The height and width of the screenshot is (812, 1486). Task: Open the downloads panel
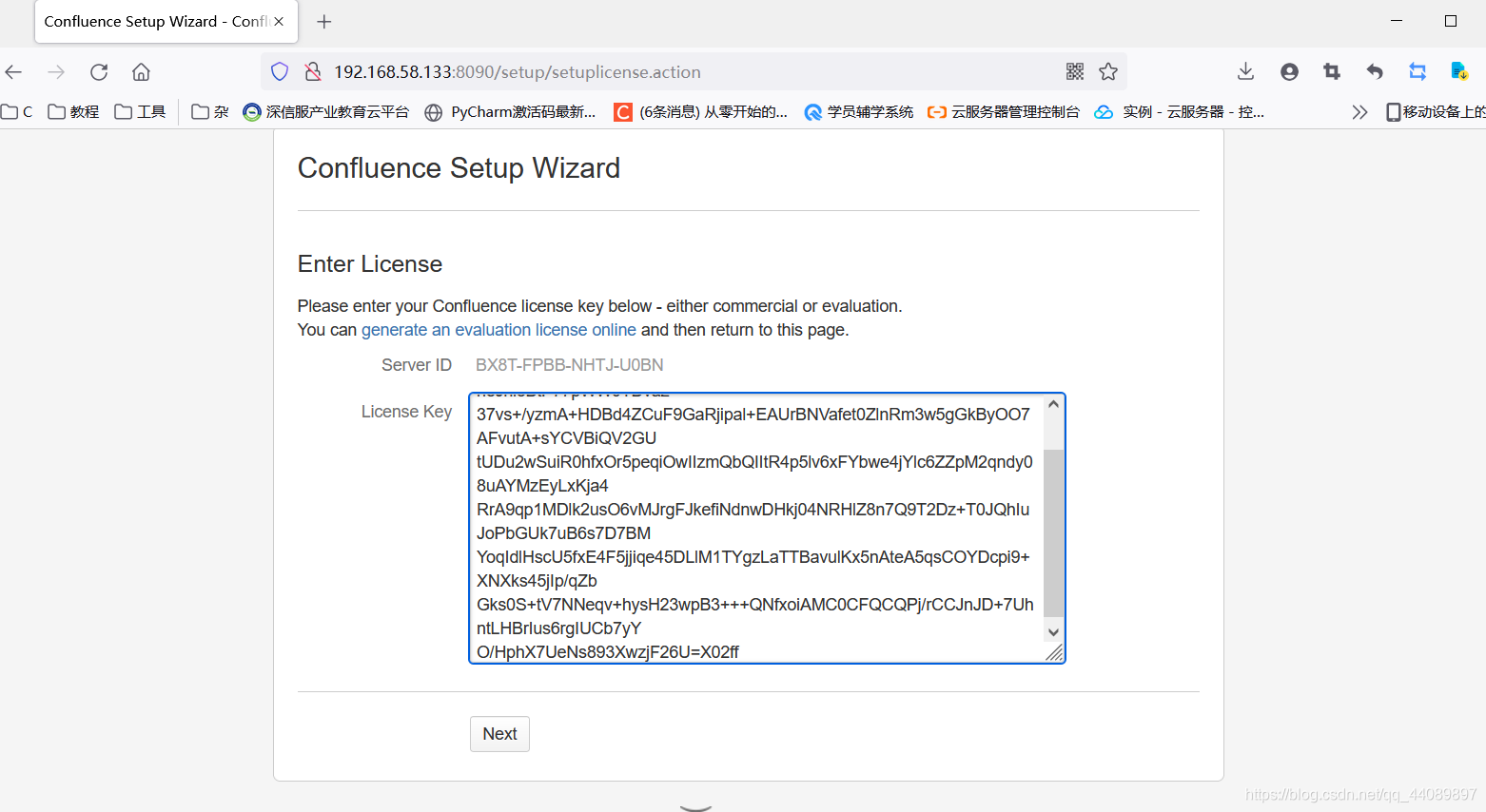point(1245,71)
